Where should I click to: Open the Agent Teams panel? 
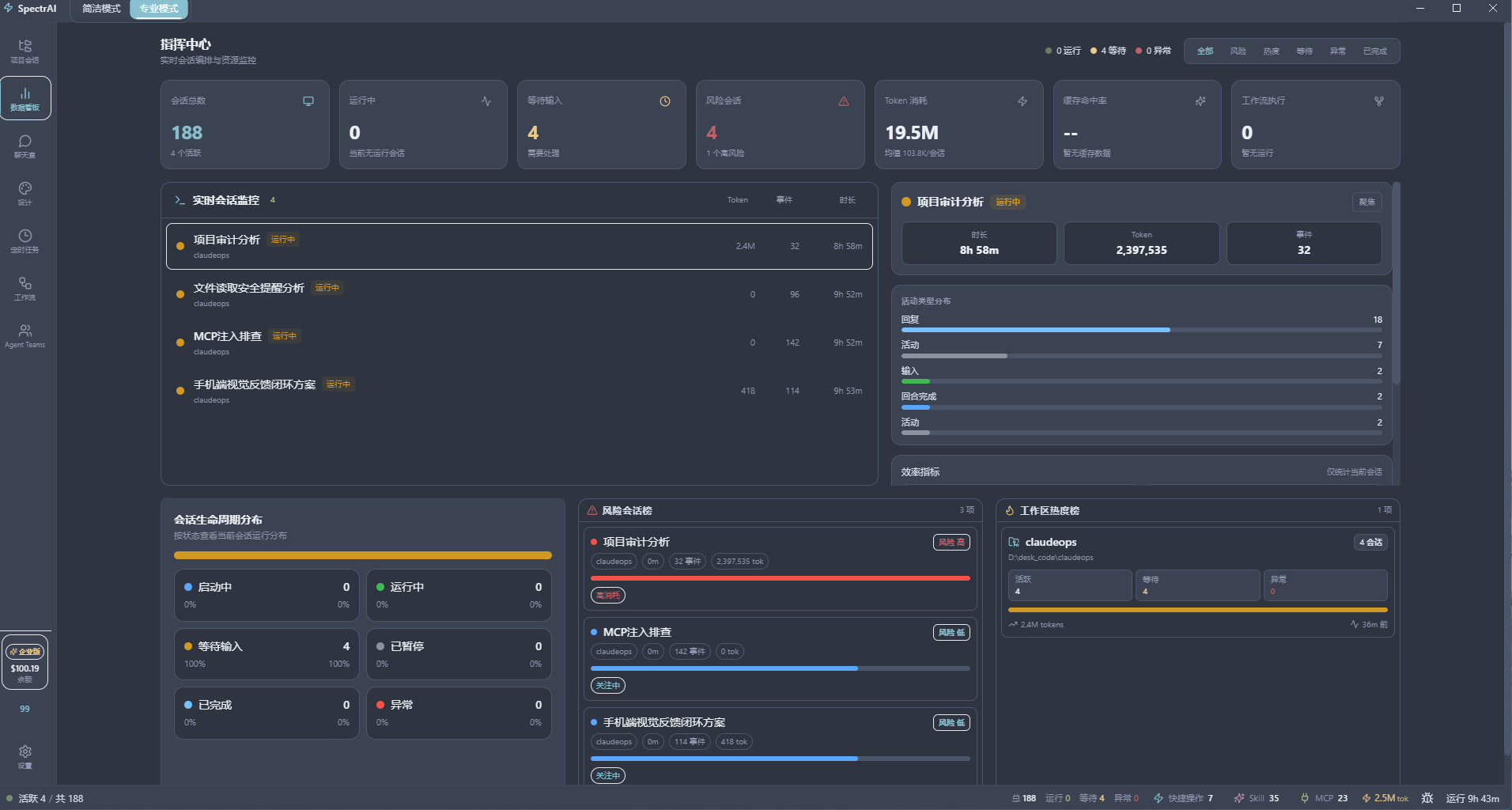tap(25, 335)
